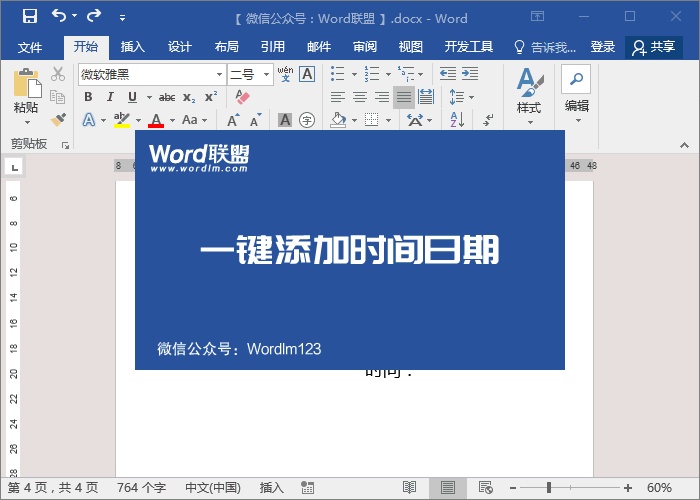Screen dimensions: 700x500
Task: Switch to the 布局 tab
Action: coord(226,47)
